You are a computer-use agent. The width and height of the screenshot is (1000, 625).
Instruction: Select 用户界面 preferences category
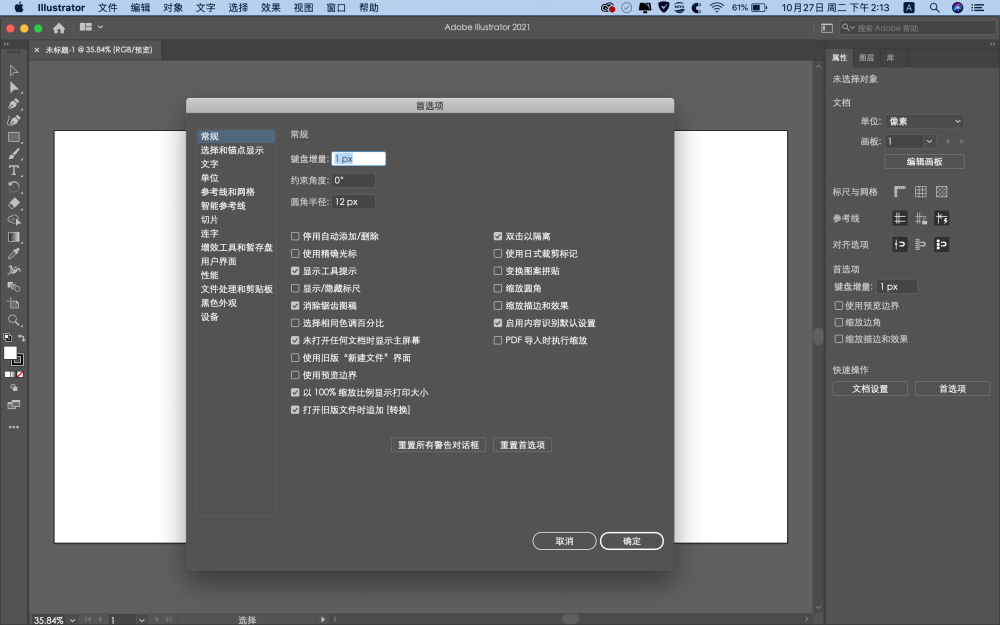pos(219,261)
